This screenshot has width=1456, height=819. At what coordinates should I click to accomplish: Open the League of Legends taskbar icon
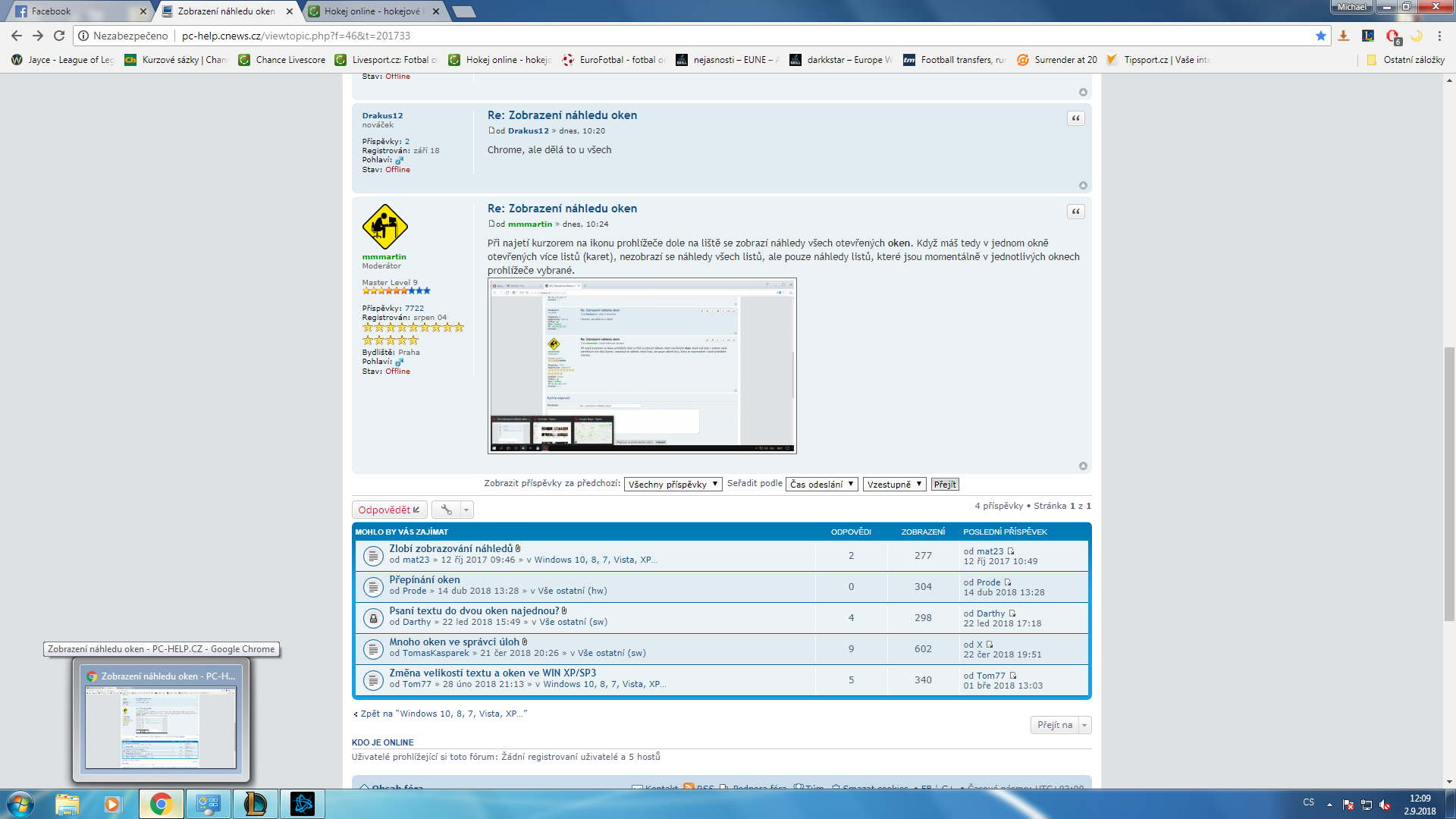click(x=256, y=804)
